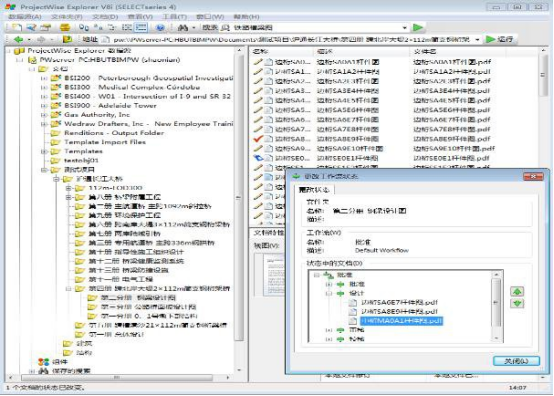Expand the BSI200 Peterborough Geospatial folder

click(x=44, y=78)
